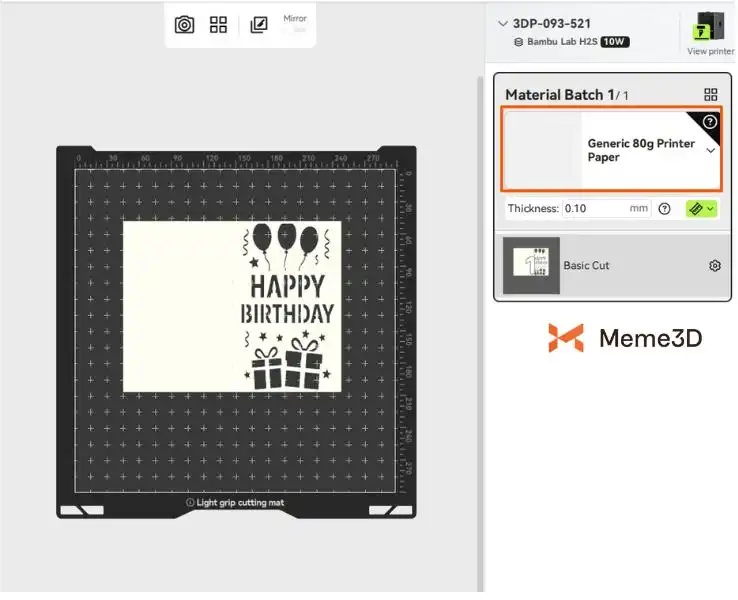Select the knife layer edit toolbar icon
The width and height of the screenshot is (738, 600).
point(258,24)
